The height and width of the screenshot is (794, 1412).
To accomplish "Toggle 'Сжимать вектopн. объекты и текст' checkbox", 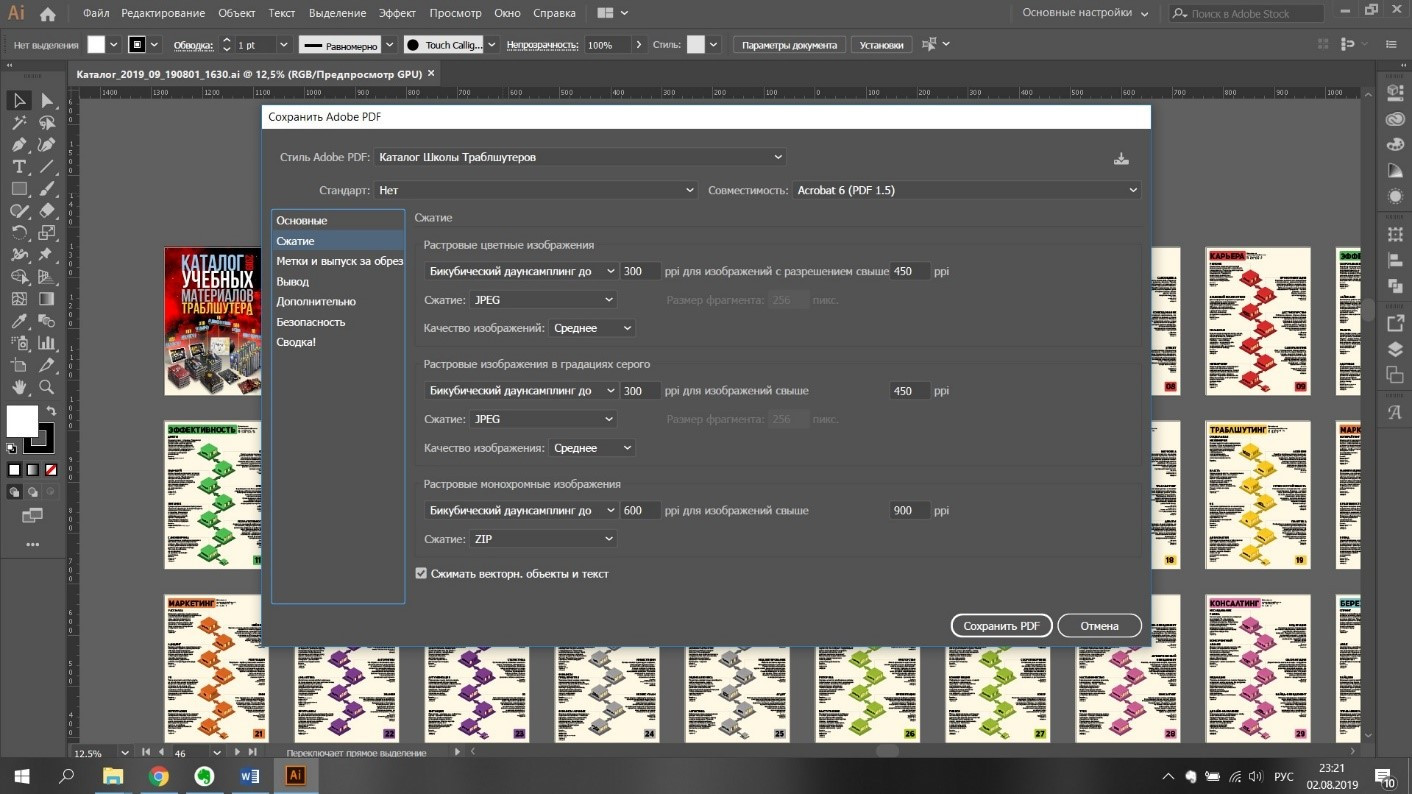I will [x=422, y=574].
